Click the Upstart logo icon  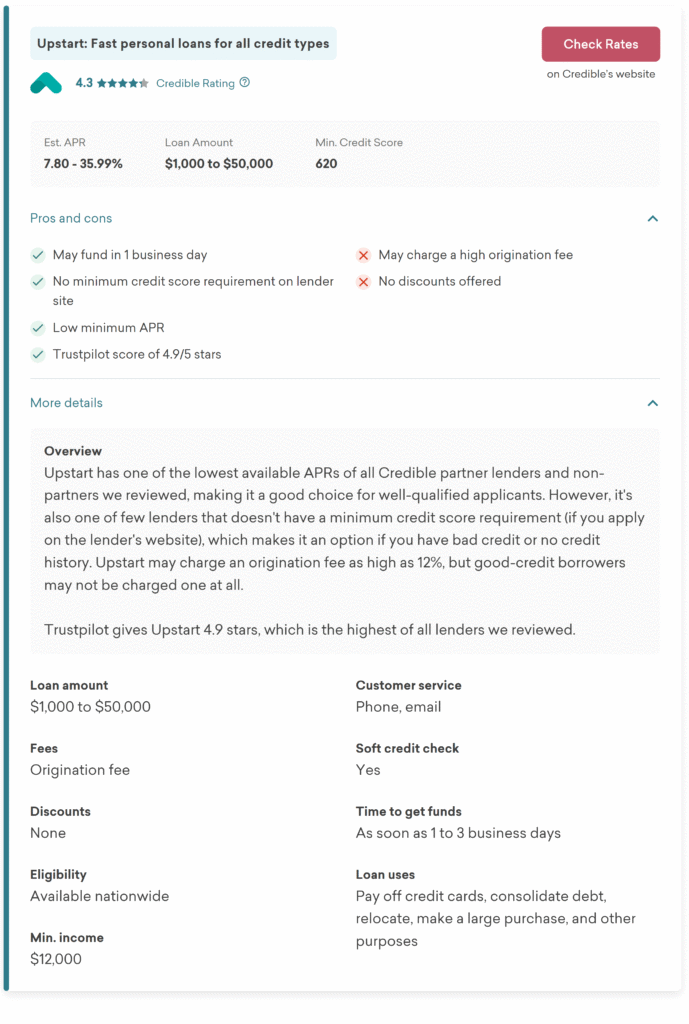pos(46,83)
